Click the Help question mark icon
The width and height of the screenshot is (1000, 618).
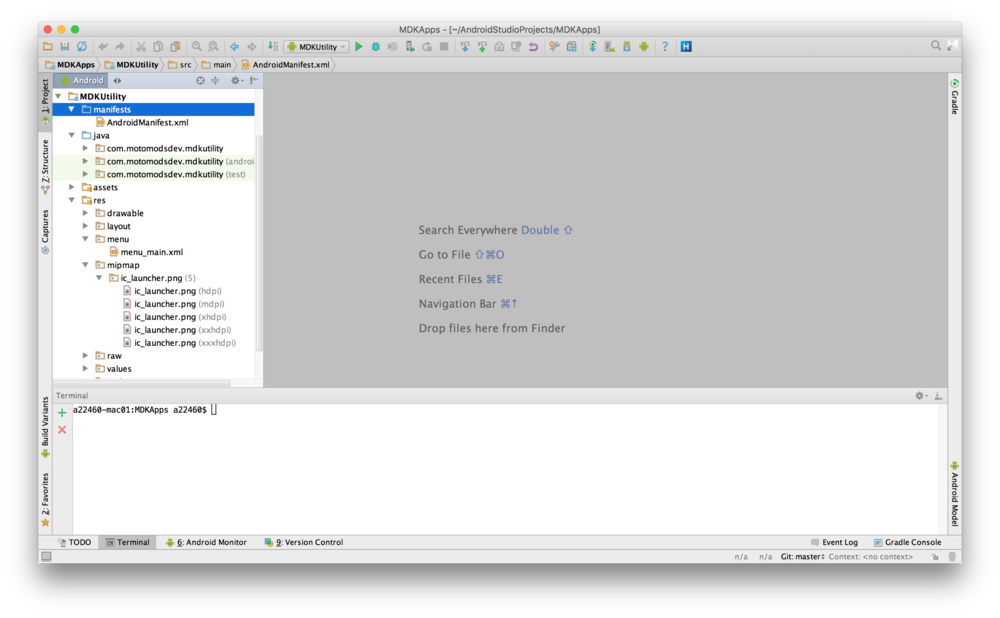pyautogui.click(x=665, y=47)
